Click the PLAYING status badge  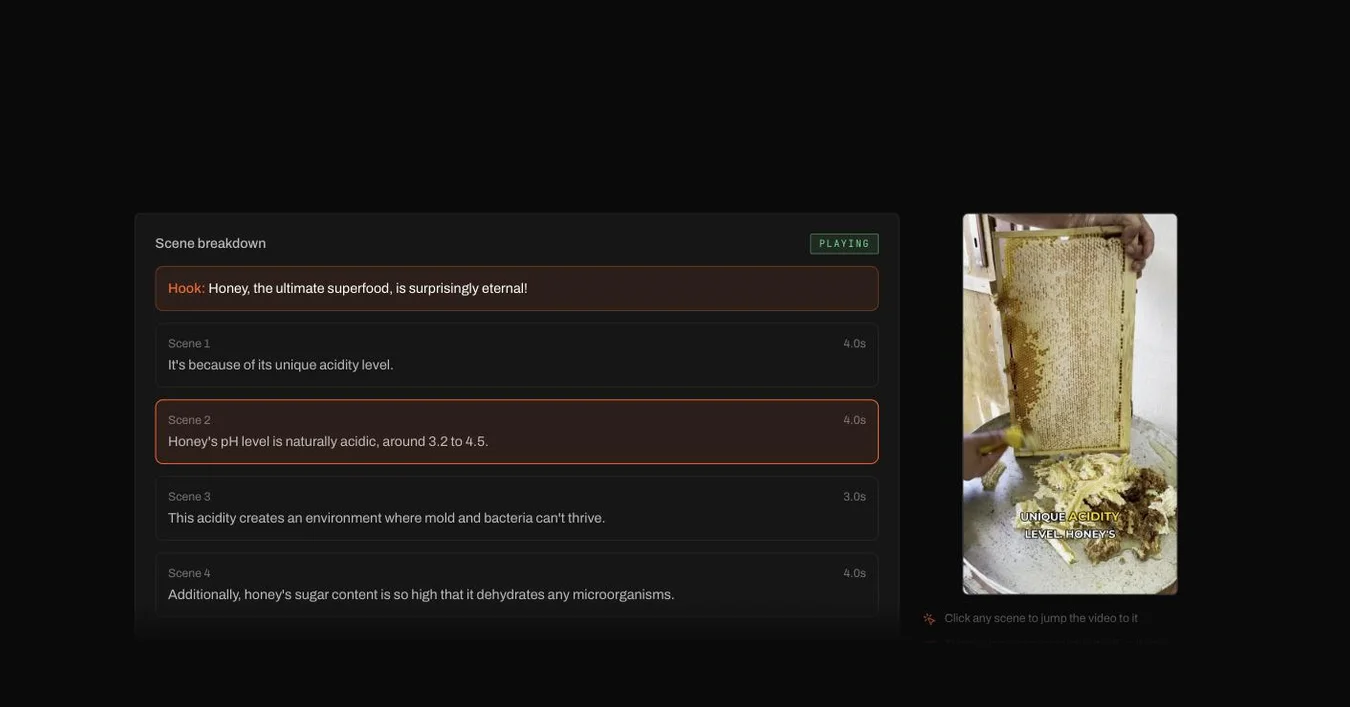point(844,244)
